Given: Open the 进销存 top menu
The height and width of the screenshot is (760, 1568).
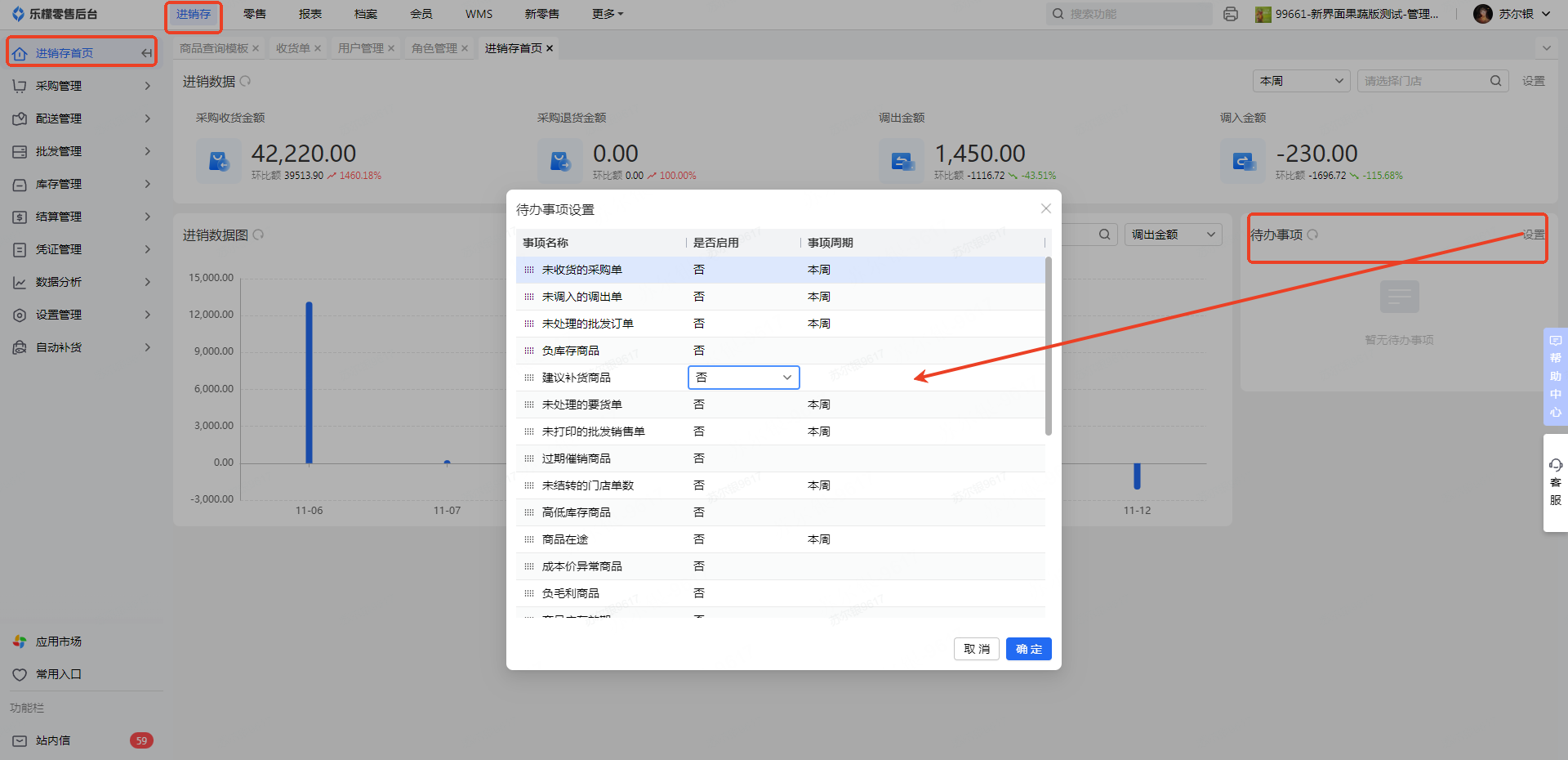Looking at the screenshot, I should 194,14.
